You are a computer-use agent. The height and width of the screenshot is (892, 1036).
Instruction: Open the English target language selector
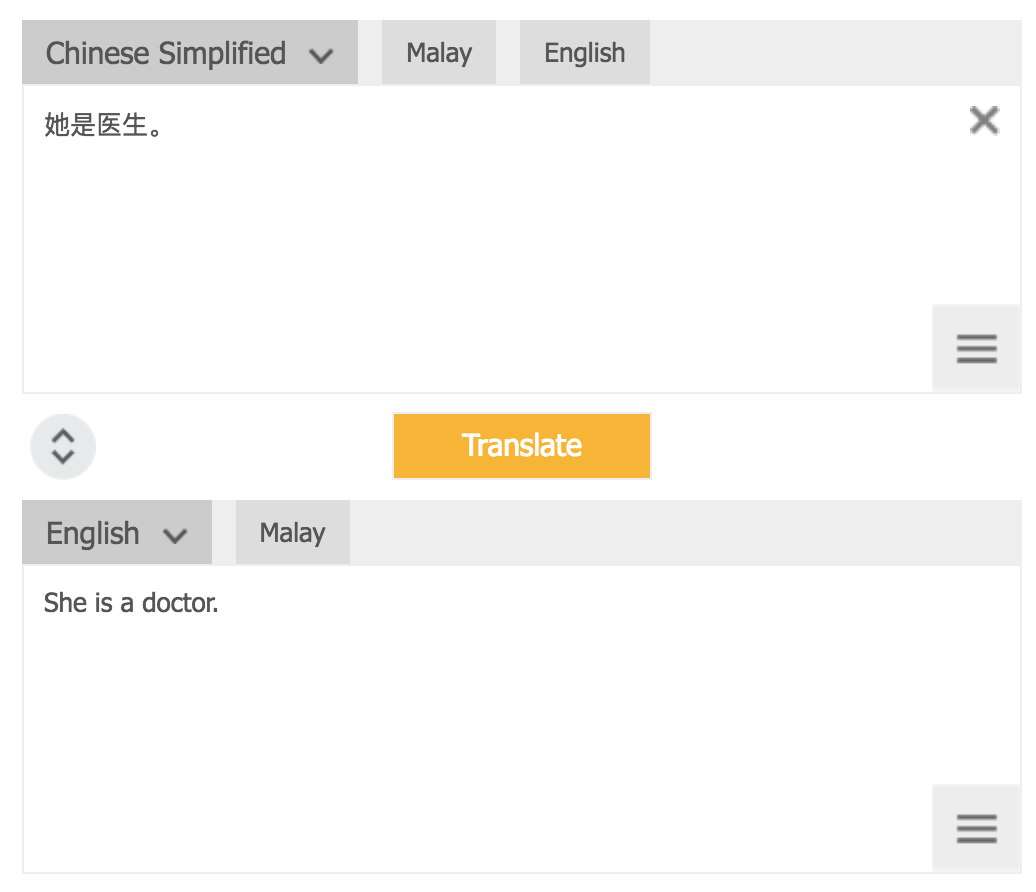[x=93, y=533]
